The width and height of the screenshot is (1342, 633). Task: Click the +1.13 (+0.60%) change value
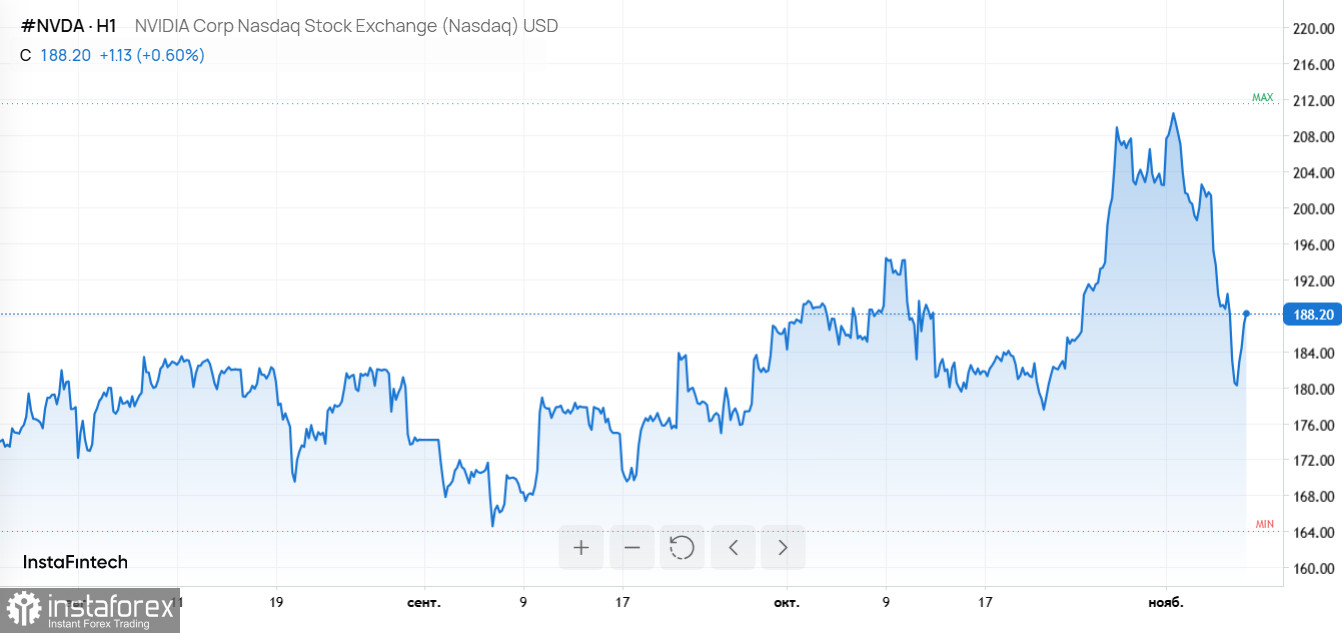coord(152,55)
